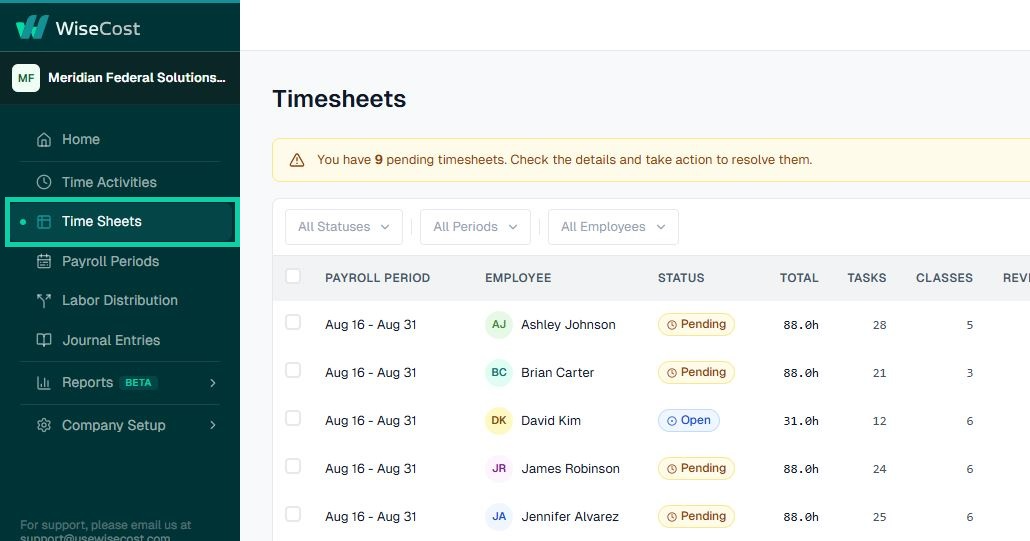Open the Meridian Federal Solutions company switcher

tap(120, 78)
